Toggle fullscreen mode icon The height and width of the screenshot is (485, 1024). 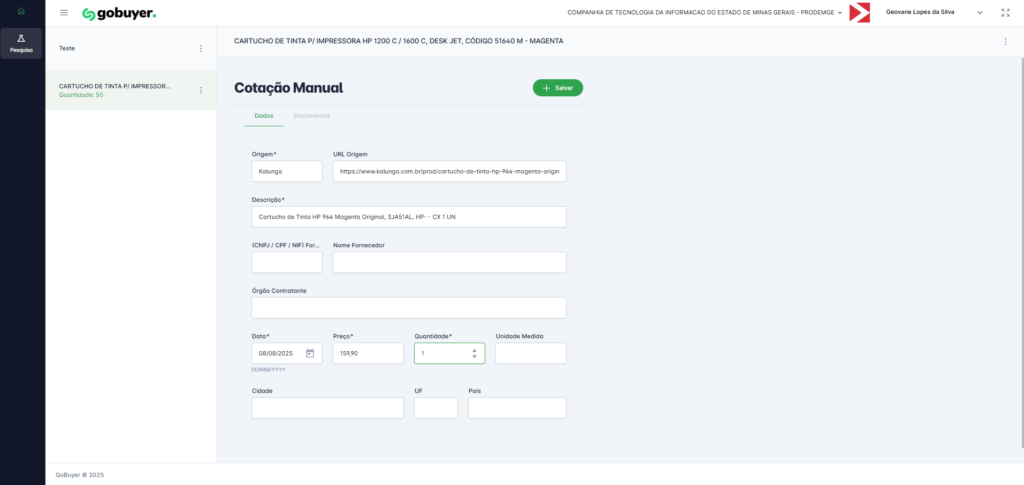click(x=1005, y=13)
